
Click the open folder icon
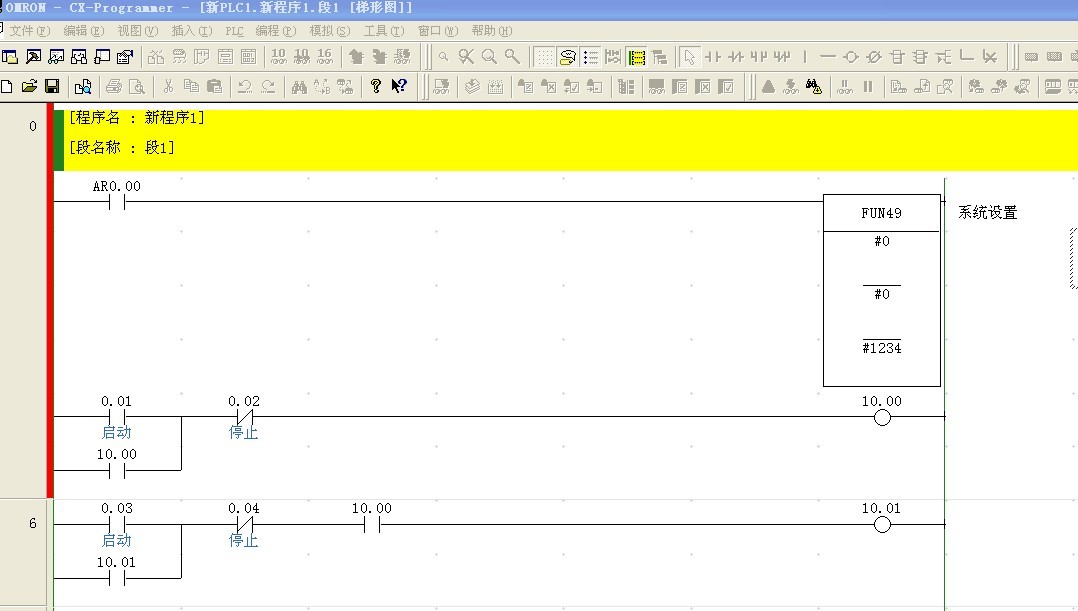click(29, 87)
